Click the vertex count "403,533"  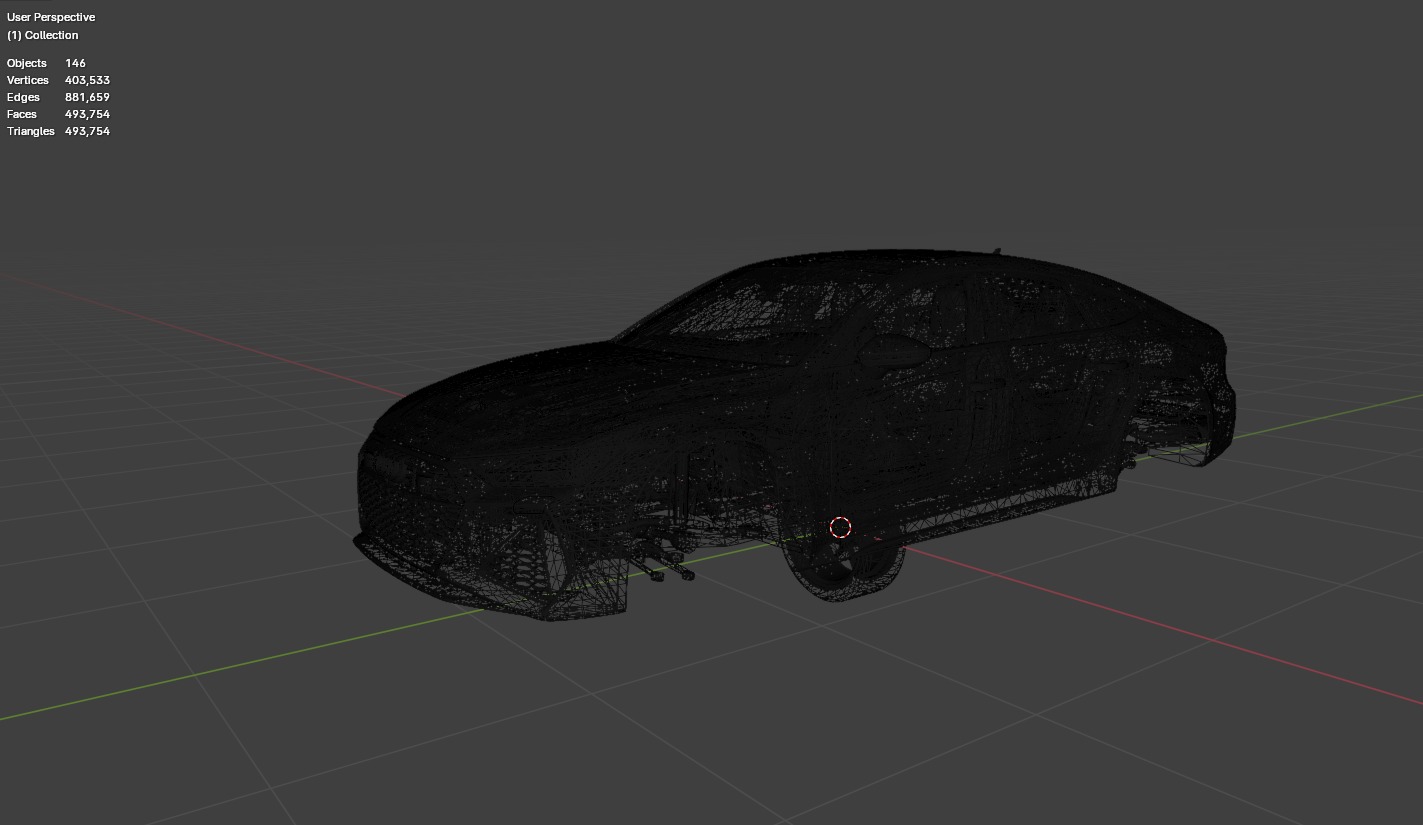click(87, 80)
